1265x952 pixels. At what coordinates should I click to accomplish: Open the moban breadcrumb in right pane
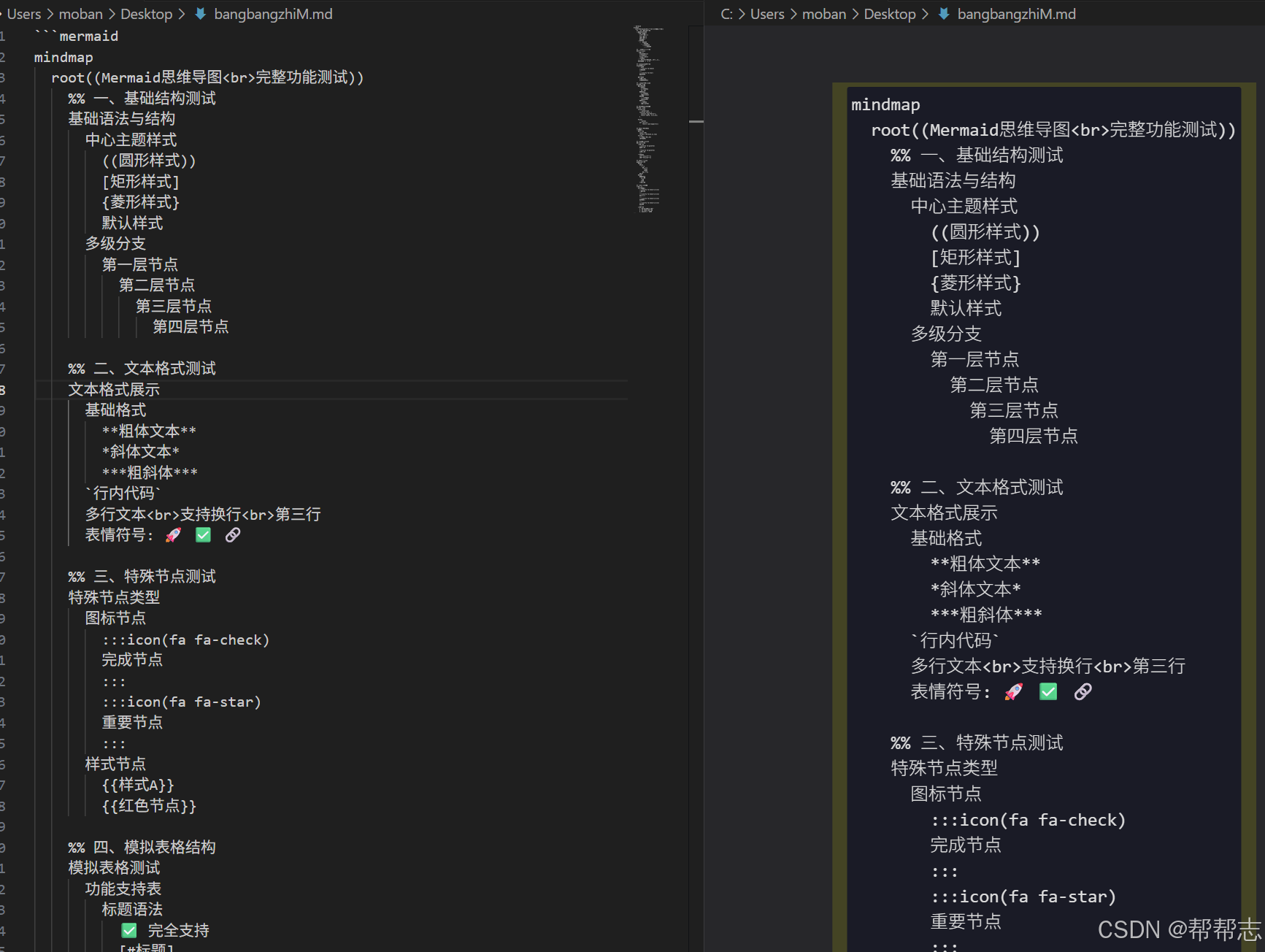click(824, 14)
